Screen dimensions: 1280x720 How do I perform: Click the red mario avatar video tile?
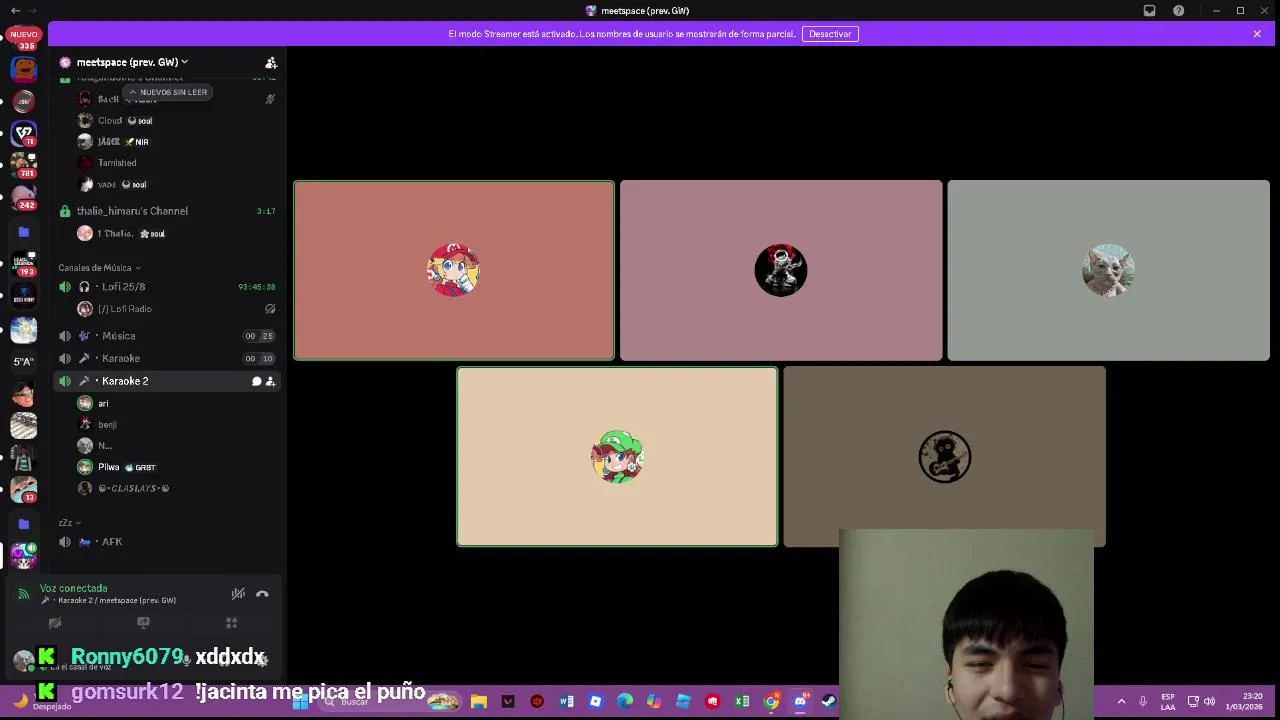[x=454, y=270]
